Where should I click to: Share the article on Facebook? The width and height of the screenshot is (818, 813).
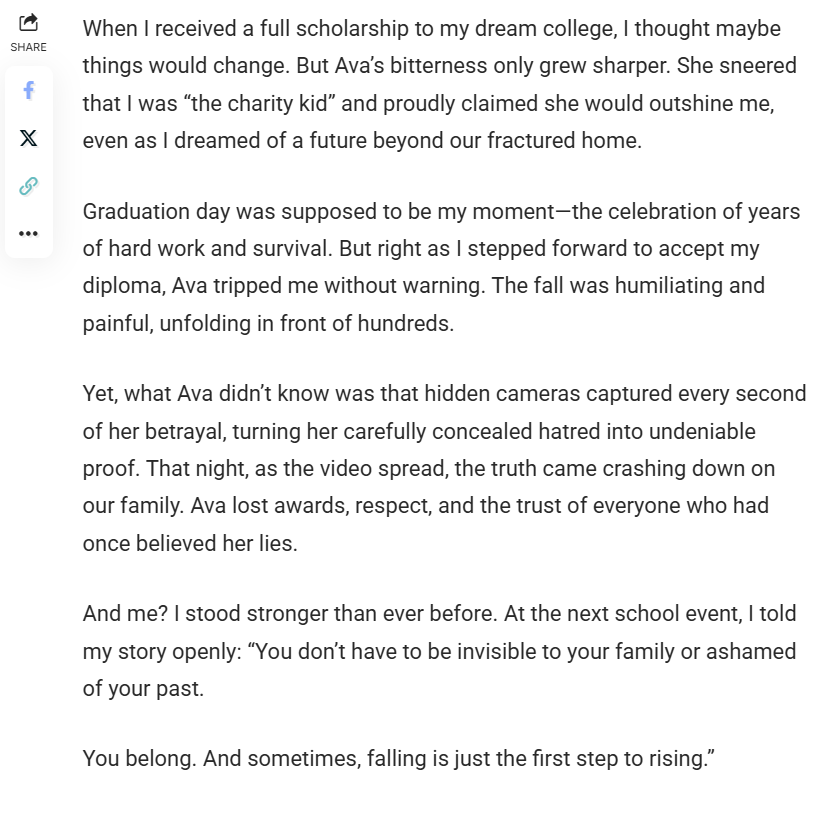(x=28, y=91)
